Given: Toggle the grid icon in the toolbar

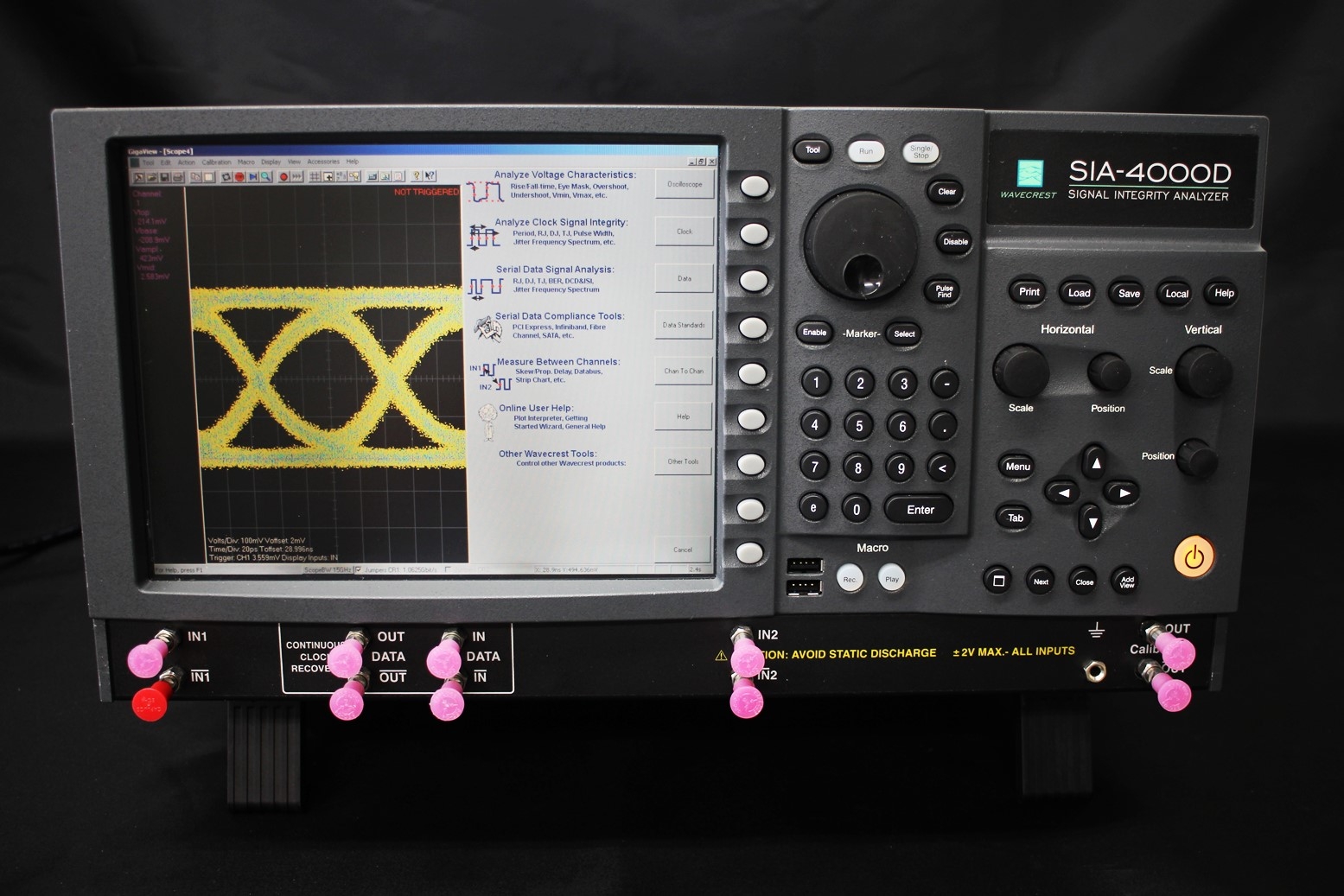Looking at the screenshot, I should 315,177.
